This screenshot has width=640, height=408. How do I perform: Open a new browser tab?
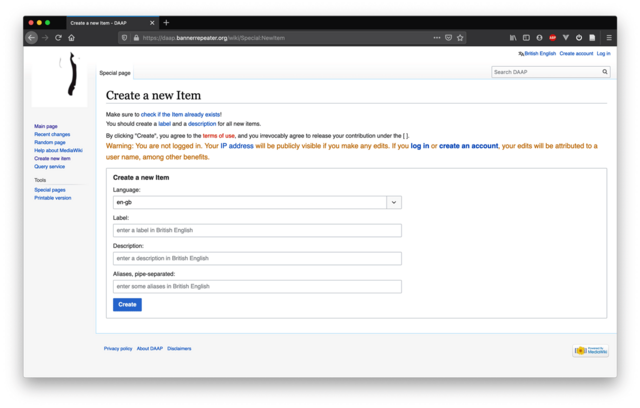pos(166,22)
